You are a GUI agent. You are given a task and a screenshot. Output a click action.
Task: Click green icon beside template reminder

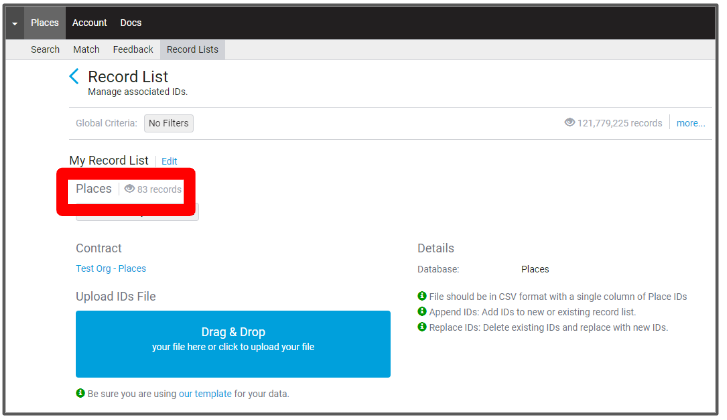[80, 393]
